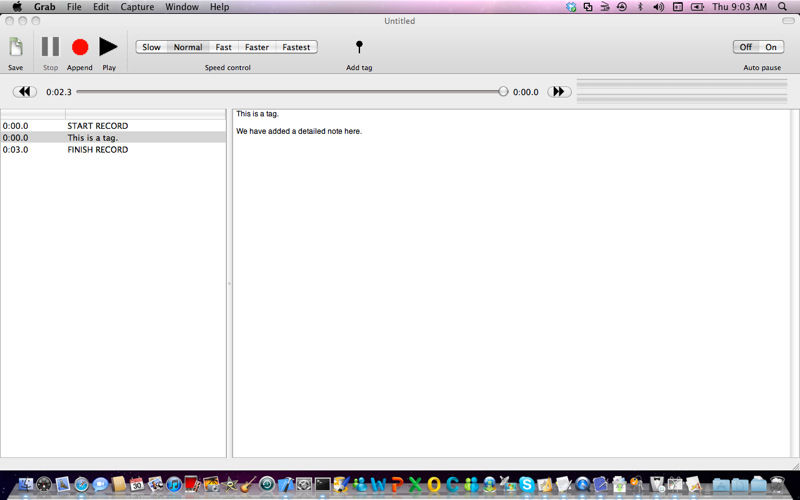Select Fastest playback speed
The height and width of the screenshot is (500, 800).
(x=296, y=47)
